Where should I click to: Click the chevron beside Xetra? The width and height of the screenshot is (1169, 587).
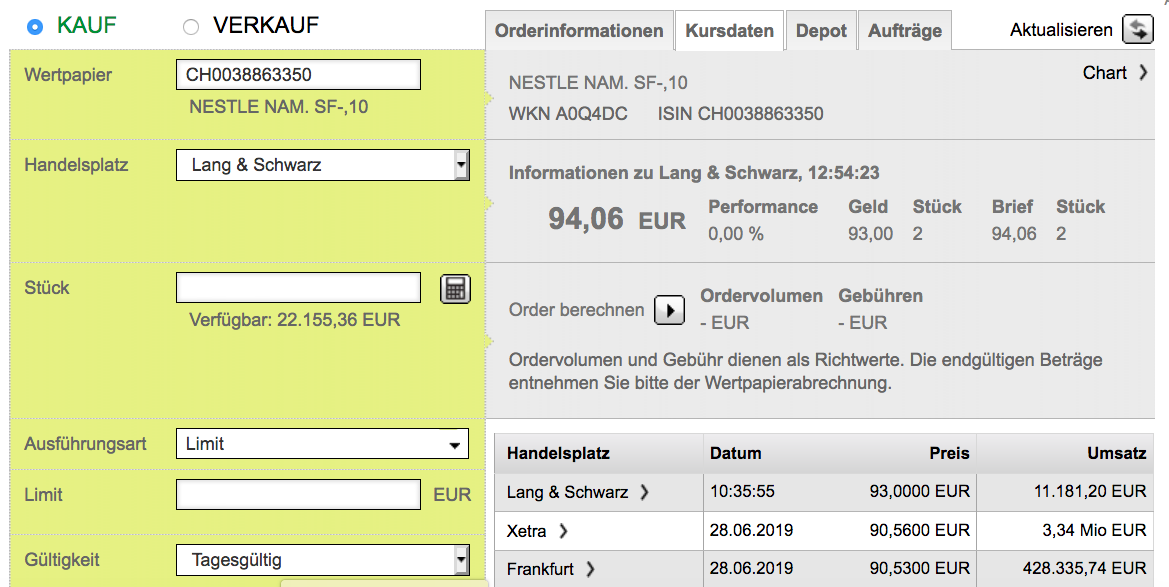[x=564, y=531]
